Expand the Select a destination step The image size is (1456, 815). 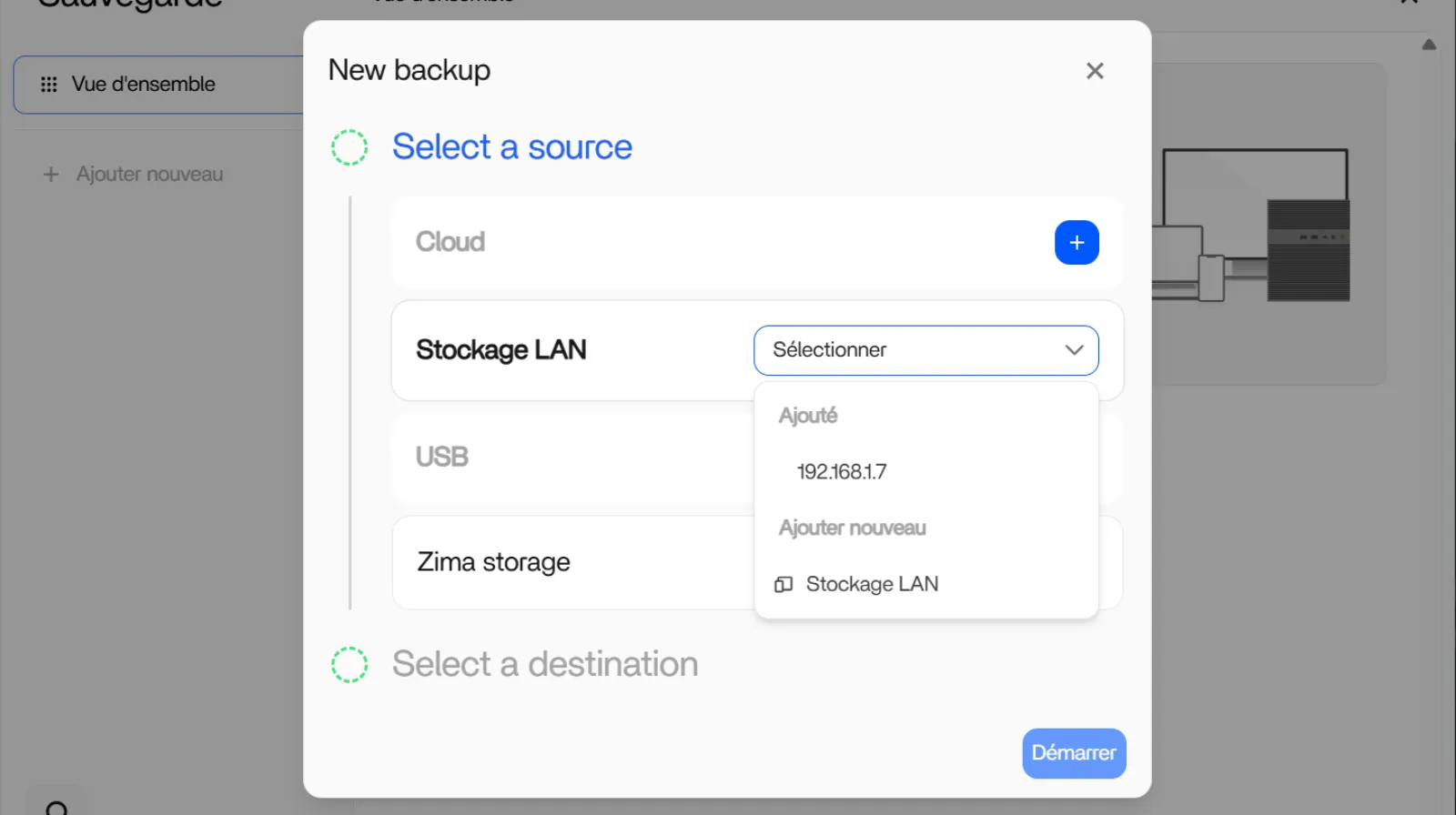(x=545, y=665)
